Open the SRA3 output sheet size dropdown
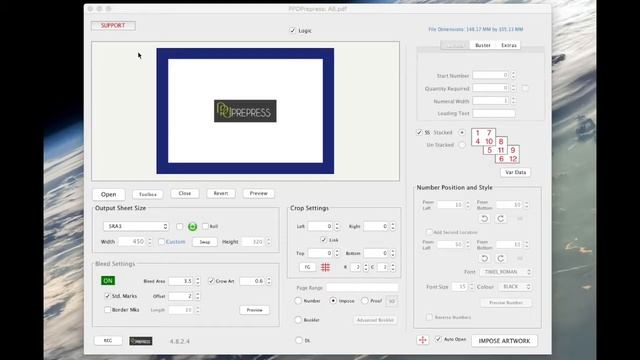640x360 pixels. coord(136,226)
